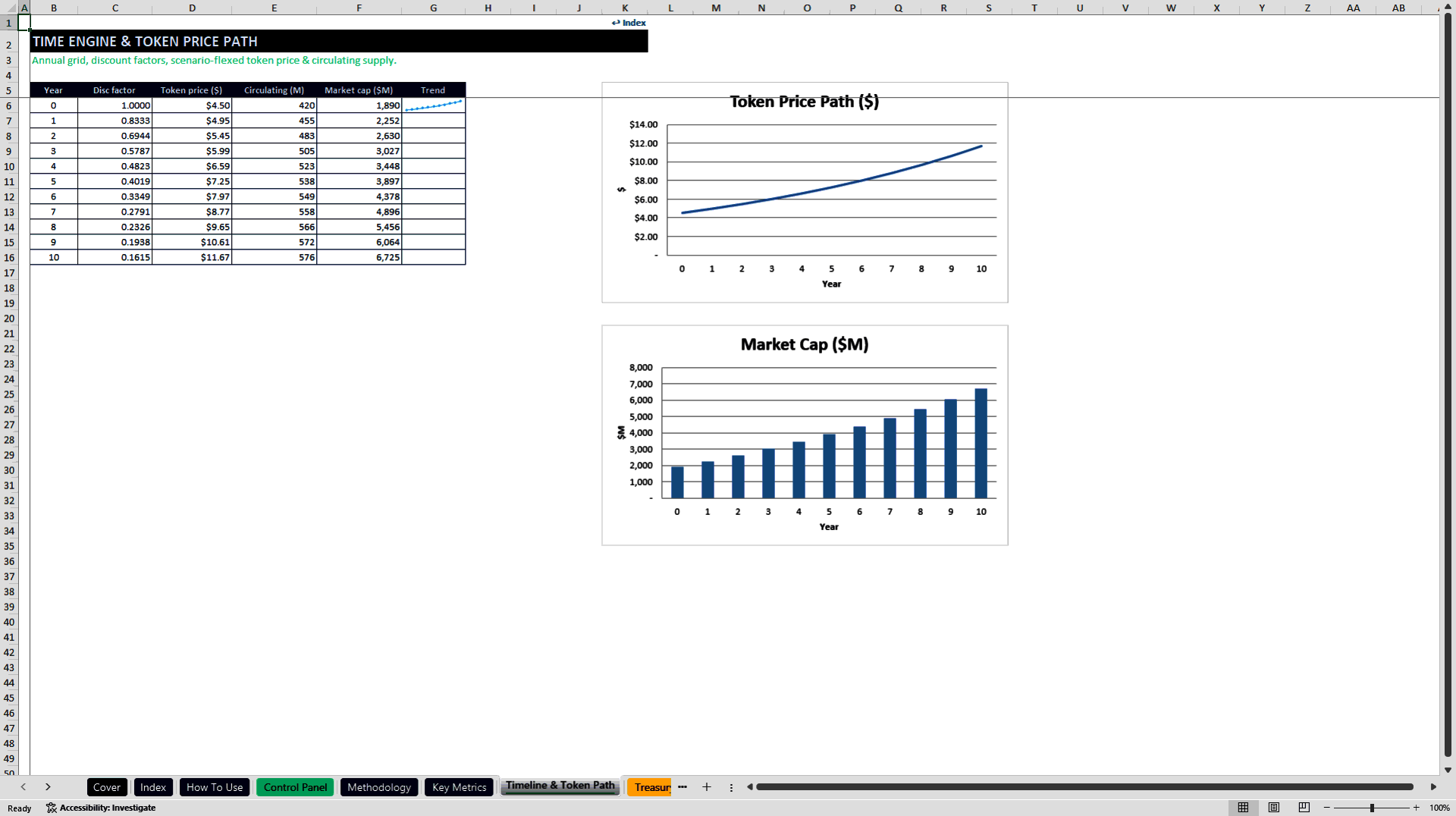Select circulating supply cell 420
This screenshot has width=1456, height=816.
[x=274, y=106]
